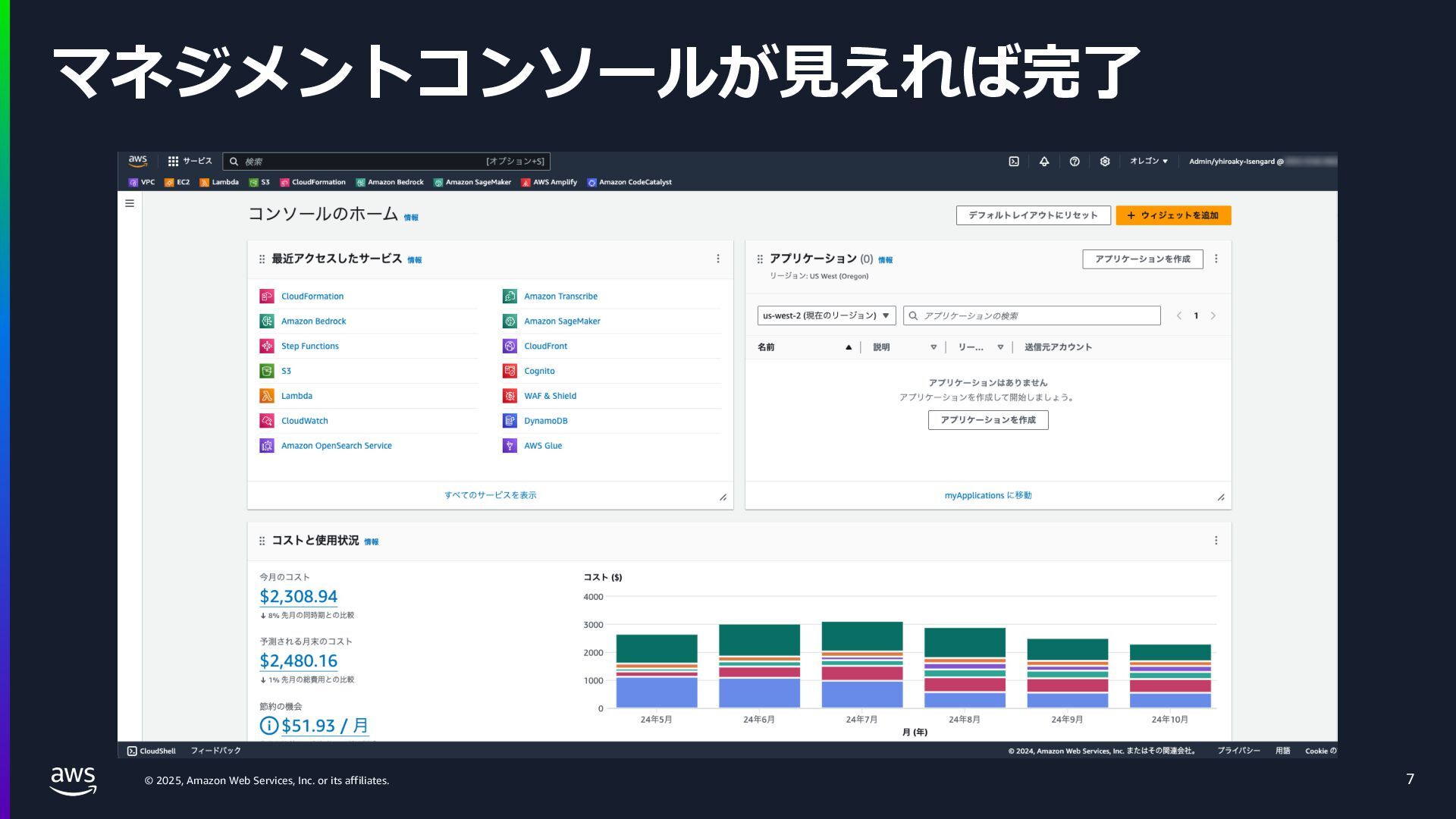The image size is (1456, 819).
Task: Sort applications by 名前 column arrow
Action: point(849,347)
